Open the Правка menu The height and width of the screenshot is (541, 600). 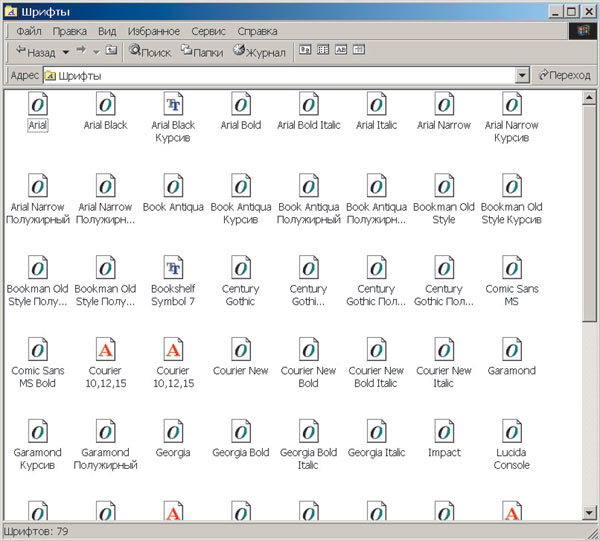(x=70, y=31)
